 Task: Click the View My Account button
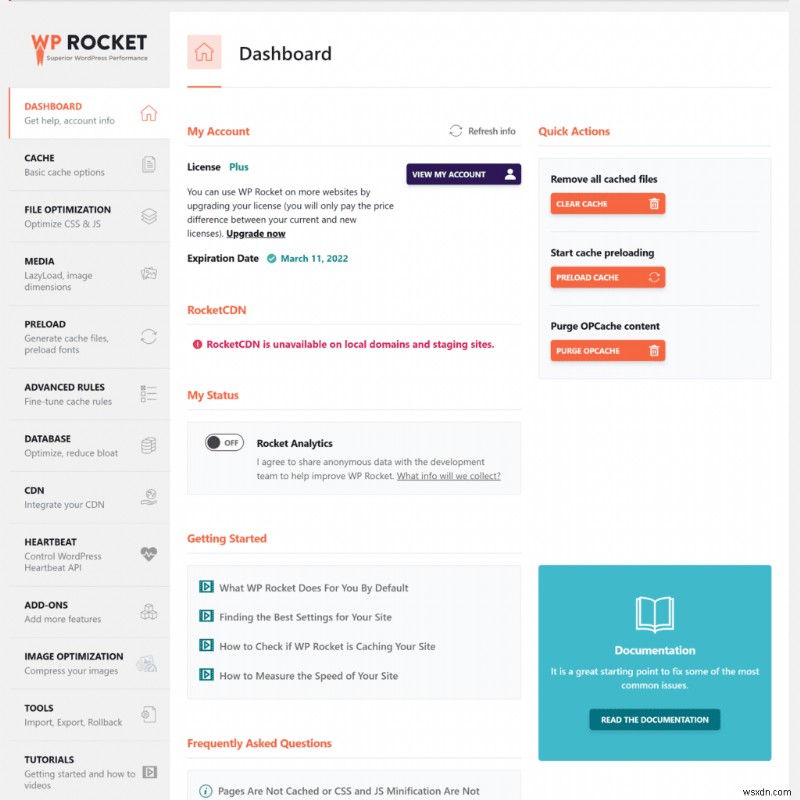(x=463, y=173)
